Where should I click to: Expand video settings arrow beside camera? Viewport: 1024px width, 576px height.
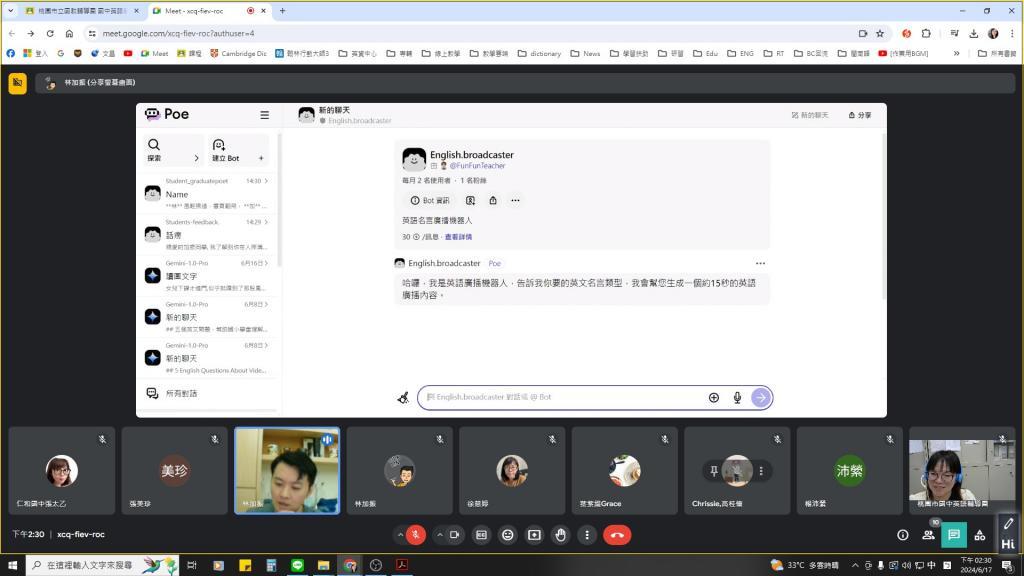(x=439, y=535)
